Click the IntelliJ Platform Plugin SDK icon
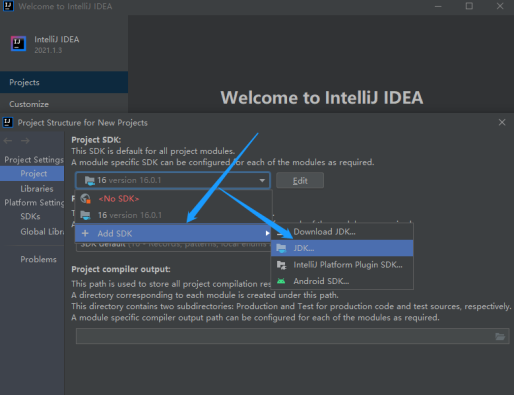This screenshot has height=395, width=514. [281, 265]
